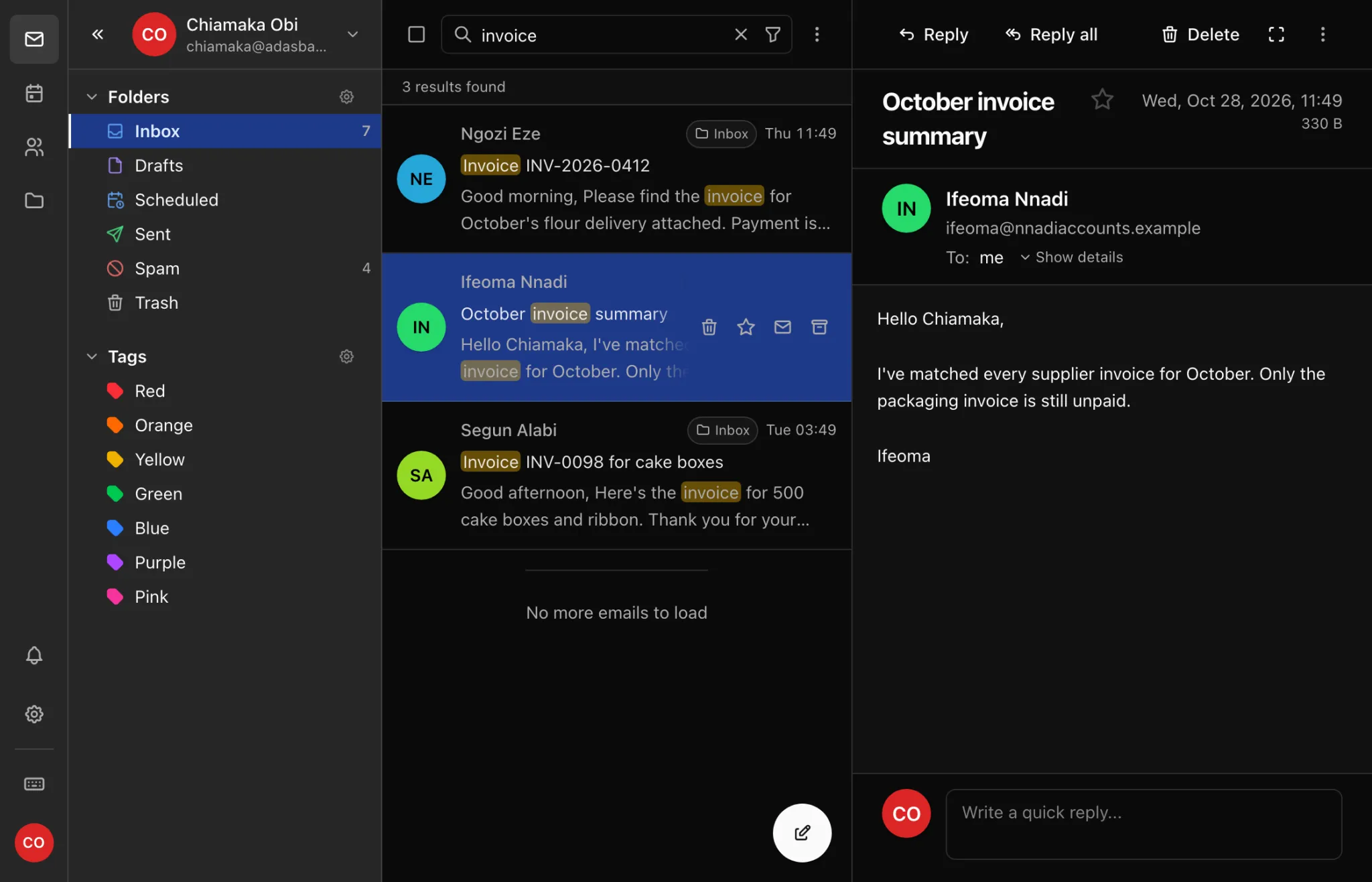
Task: Open the search filter funnel
Action: pos(772,34)
